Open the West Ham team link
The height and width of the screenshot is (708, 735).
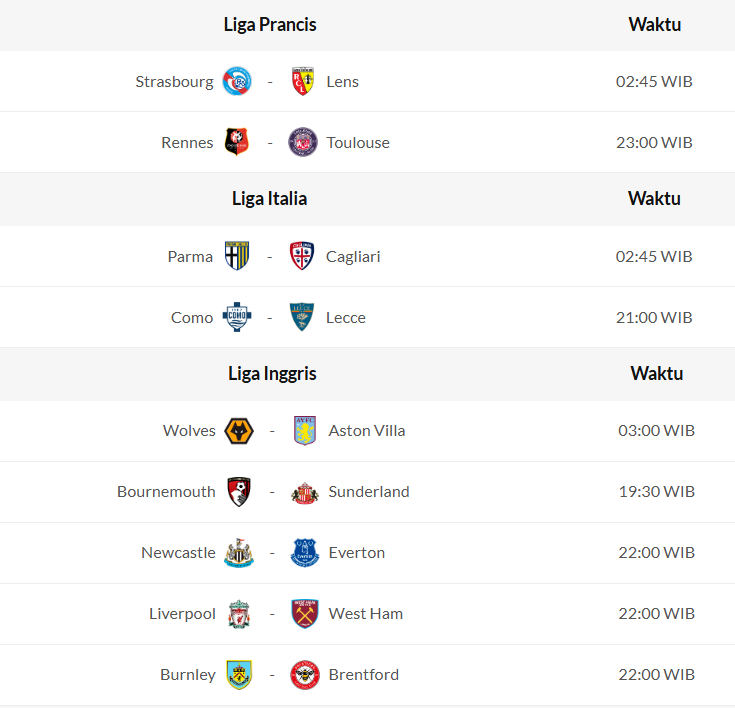pyautogui.click(x=366, y=614)
